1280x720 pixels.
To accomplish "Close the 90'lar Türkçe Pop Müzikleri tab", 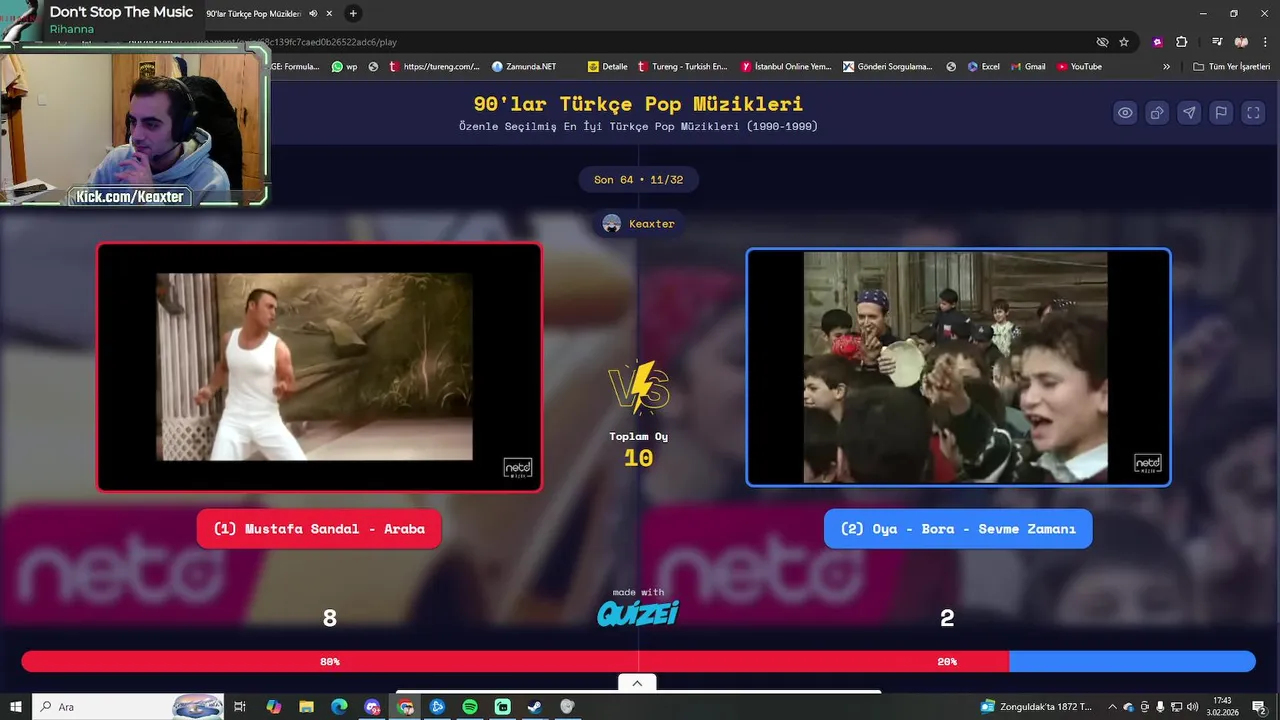I will click(x=329, y=14).
